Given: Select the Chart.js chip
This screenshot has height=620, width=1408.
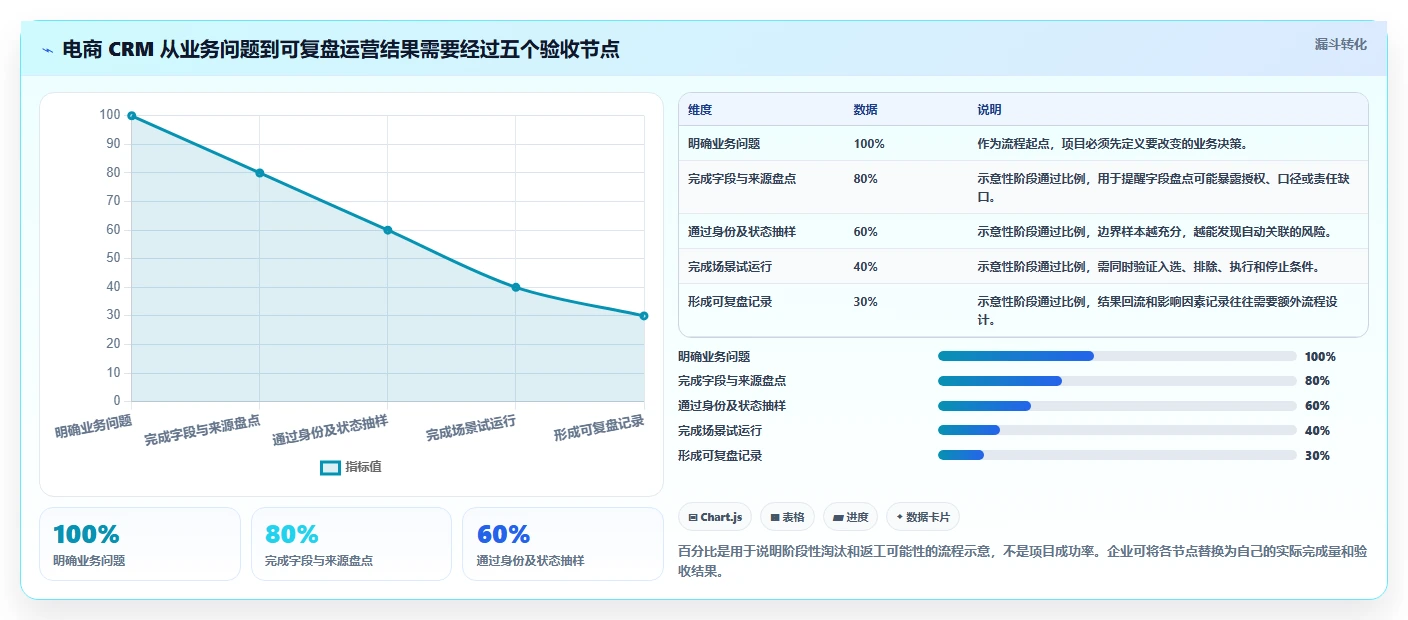Looking at the screenshot, I should click(715, 517).
